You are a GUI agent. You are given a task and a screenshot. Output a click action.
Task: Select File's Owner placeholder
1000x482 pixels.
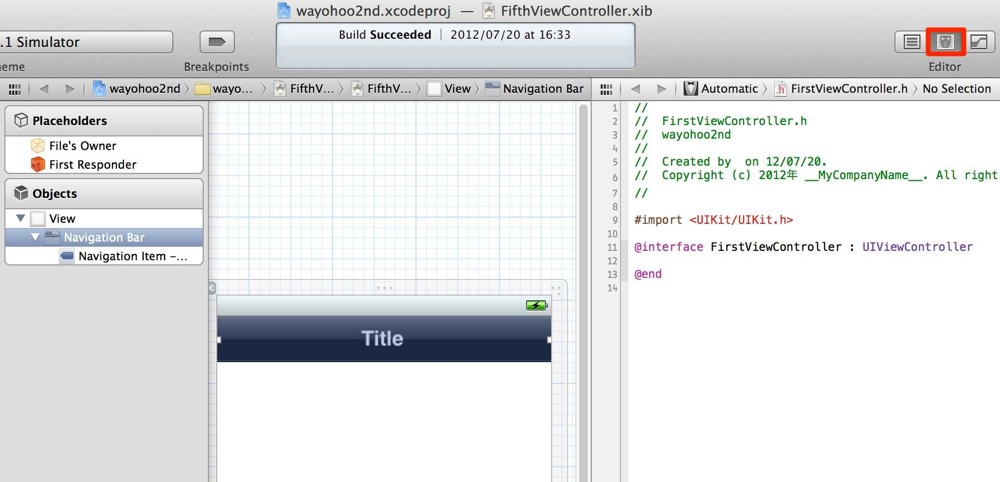click(82, 145)
